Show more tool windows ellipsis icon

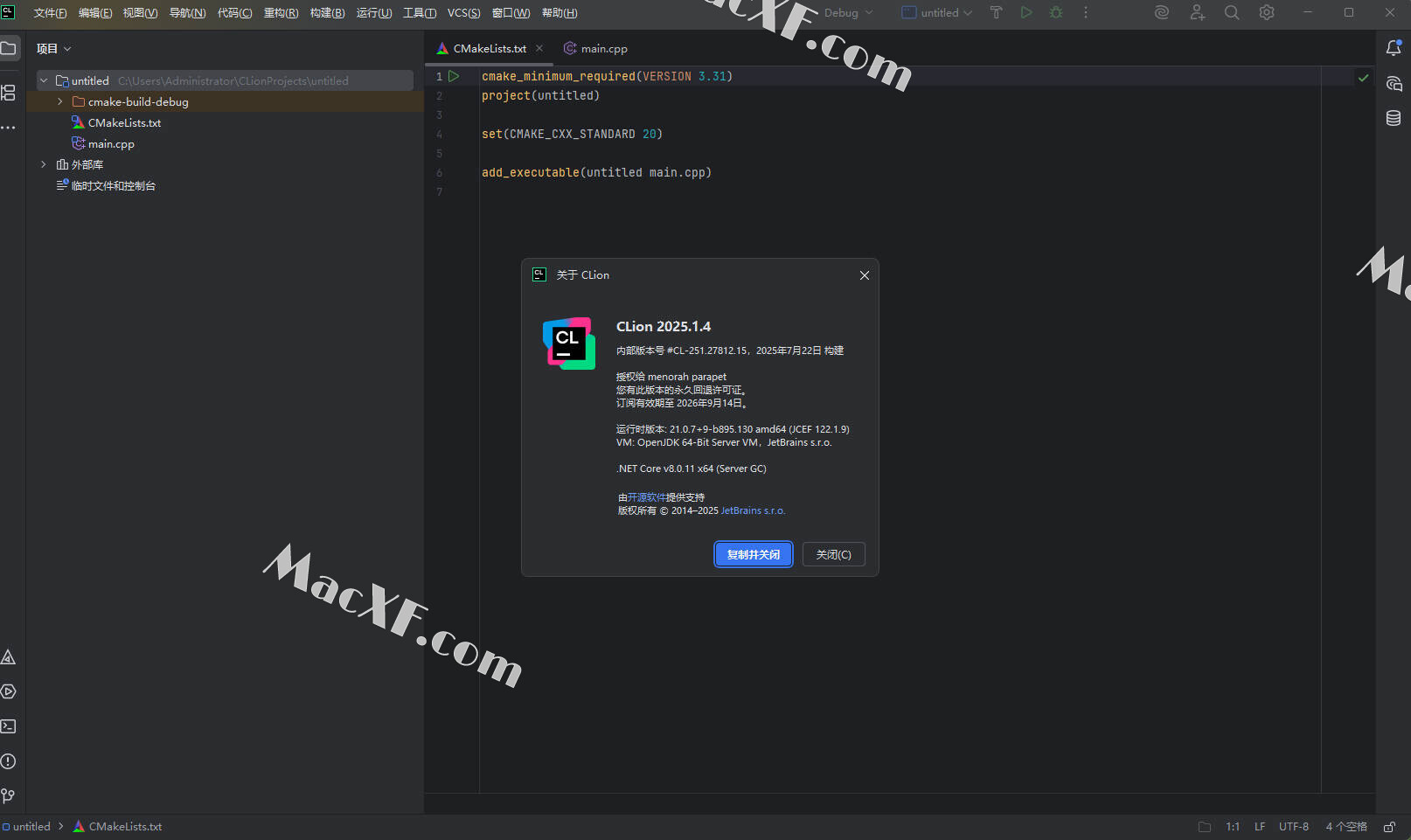[x=9, y=128]
